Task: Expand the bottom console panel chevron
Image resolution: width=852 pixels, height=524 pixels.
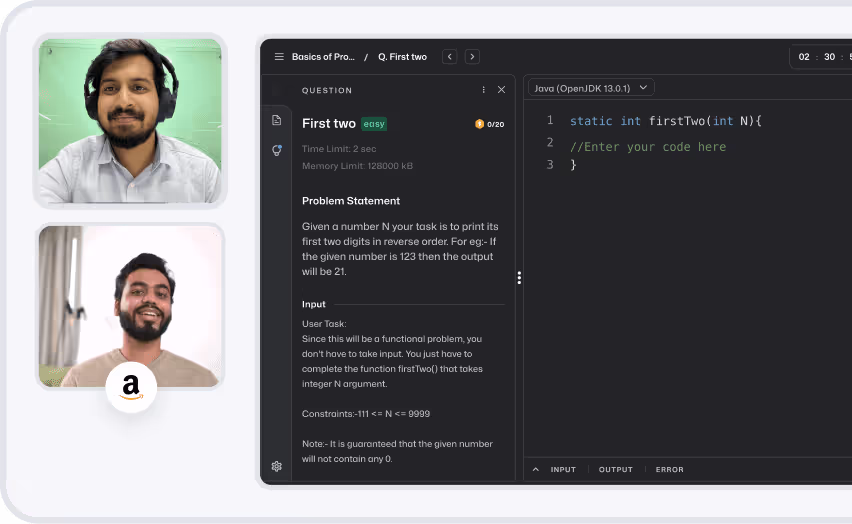Action: tap(536, 469)
